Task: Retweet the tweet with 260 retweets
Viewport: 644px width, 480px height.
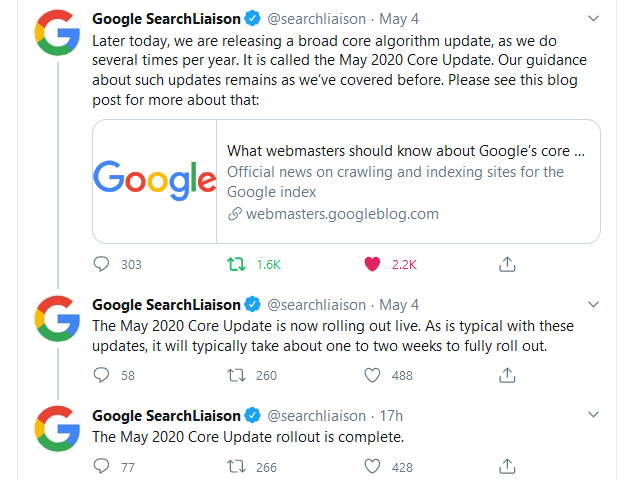Action: click(x=236, y=375)
